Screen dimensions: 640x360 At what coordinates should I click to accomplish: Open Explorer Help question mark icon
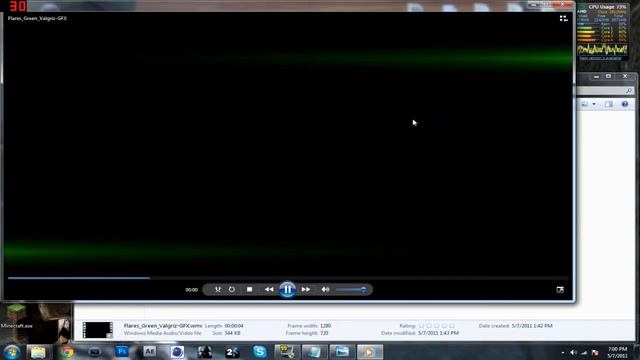pos(624,104)
